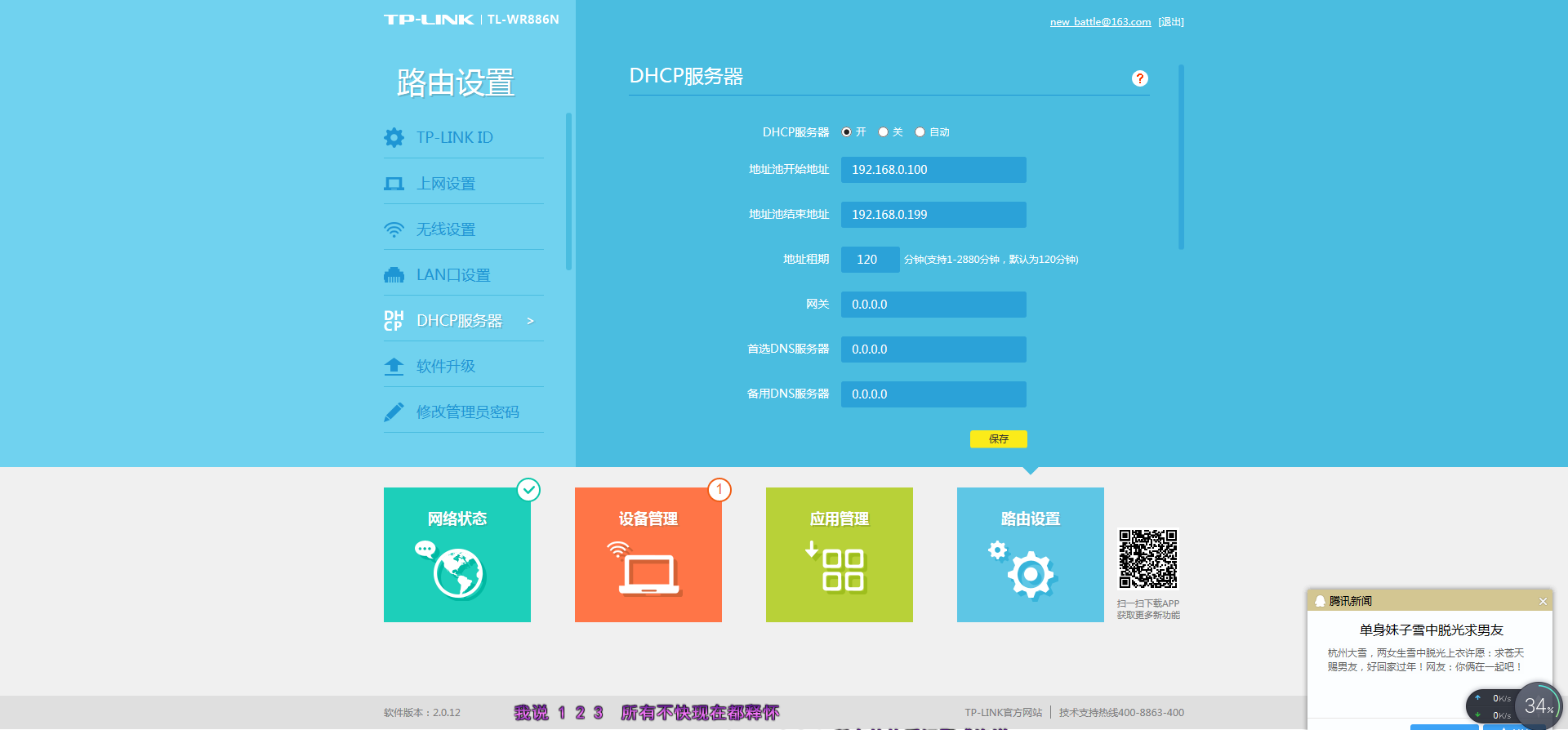This screenshot has width=1568, height=730.
Task: Open 无线设置 menu item
Action: point(464,229)
